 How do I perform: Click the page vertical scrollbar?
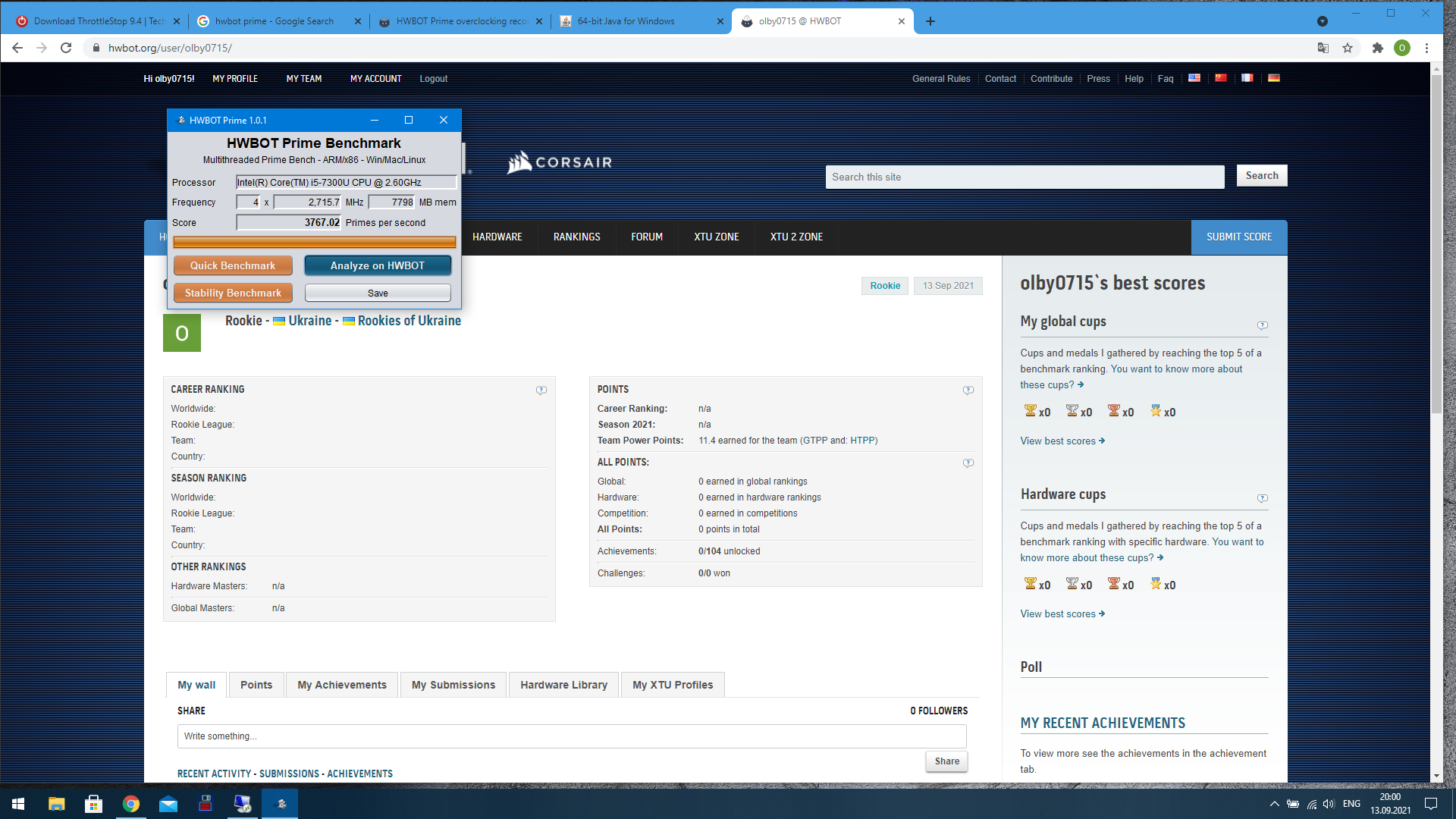tap(1436, 243)
